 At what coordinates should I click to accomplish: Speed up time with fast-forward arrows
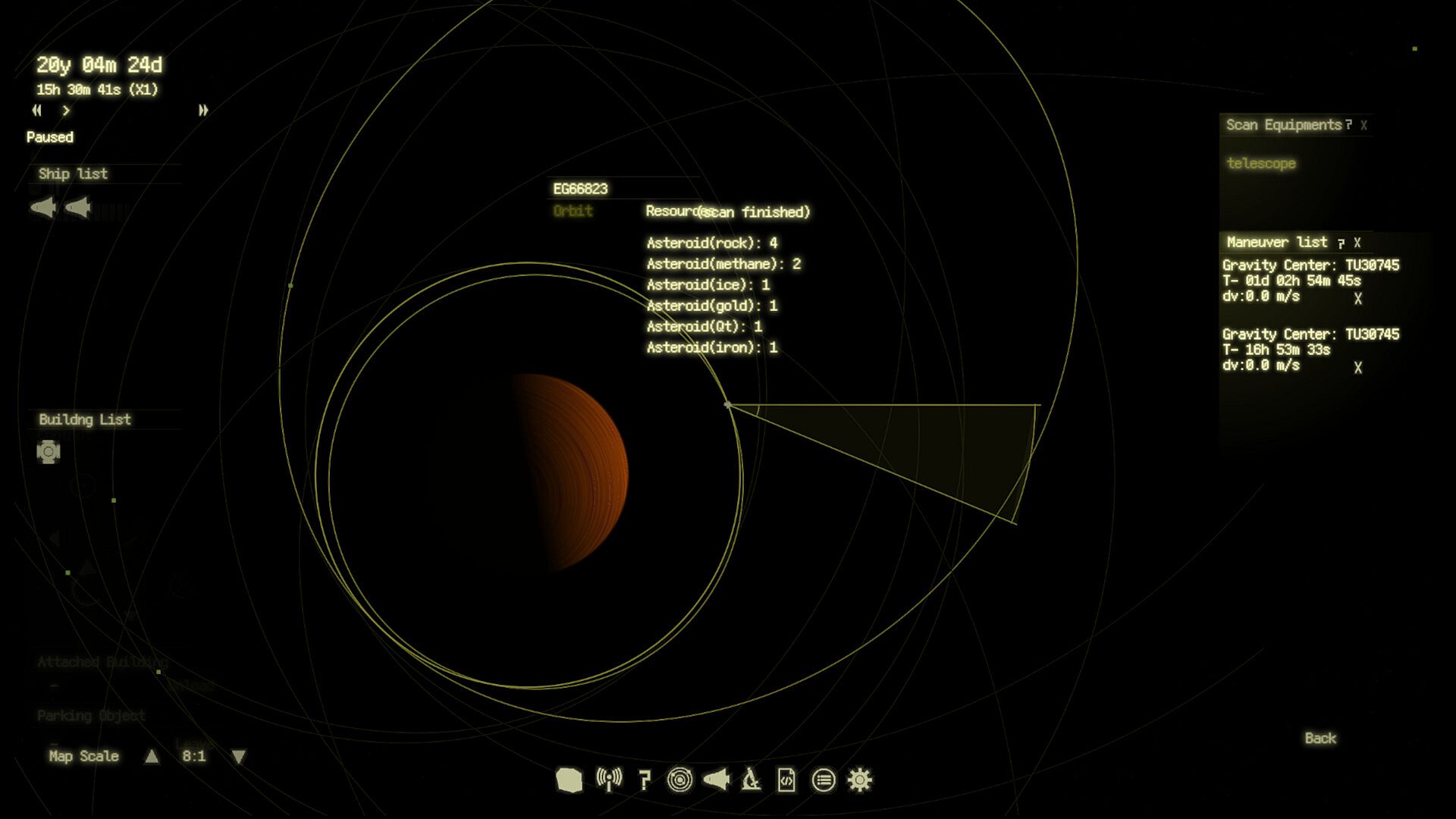(x=203, y=111)
